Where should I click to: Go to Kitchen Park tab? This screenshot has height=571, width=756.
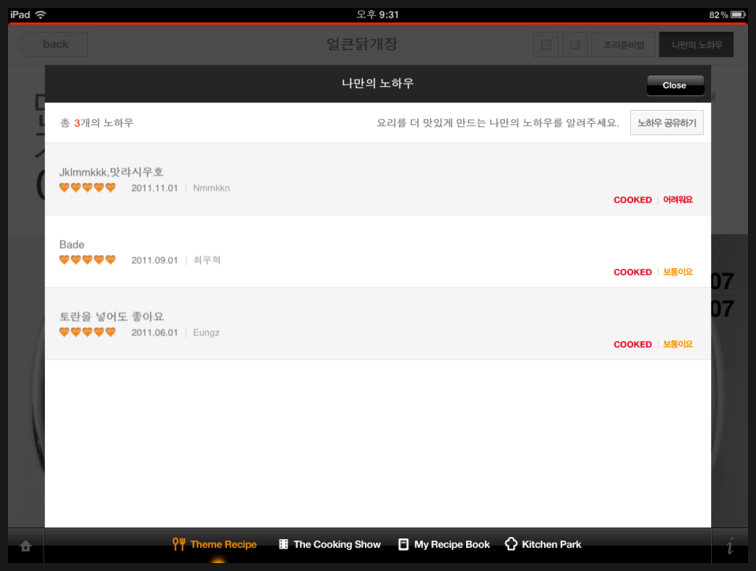coord(543,544)
